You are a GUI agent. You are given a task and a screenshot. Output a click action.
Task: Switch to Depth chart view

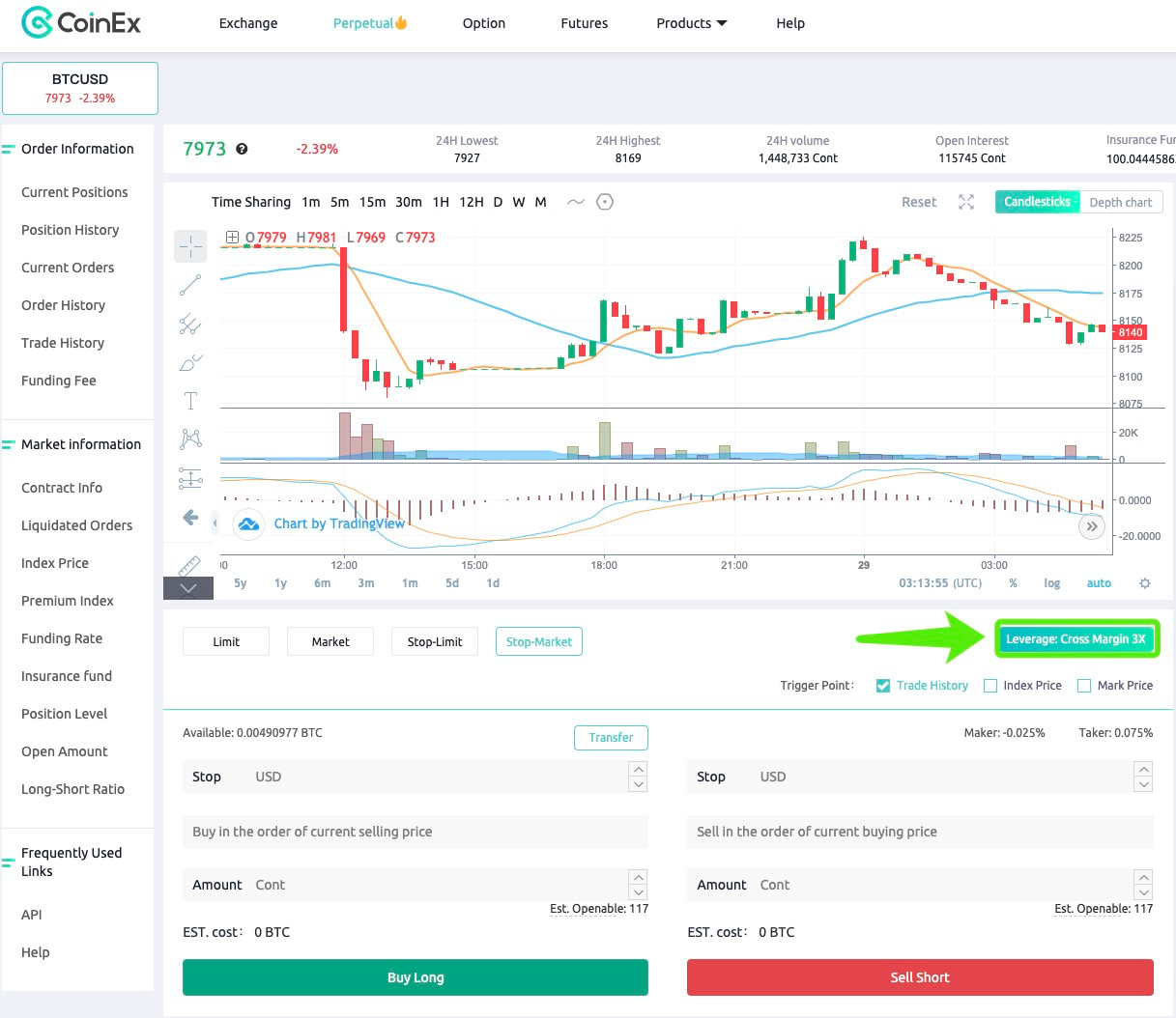1121,202
